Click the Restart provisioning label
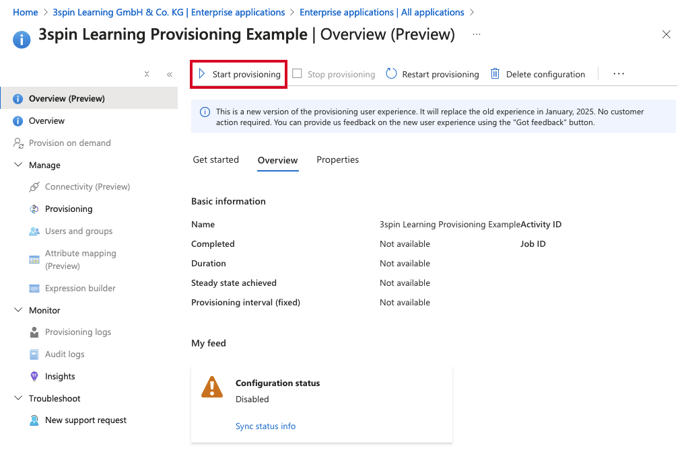 (441, 74)
